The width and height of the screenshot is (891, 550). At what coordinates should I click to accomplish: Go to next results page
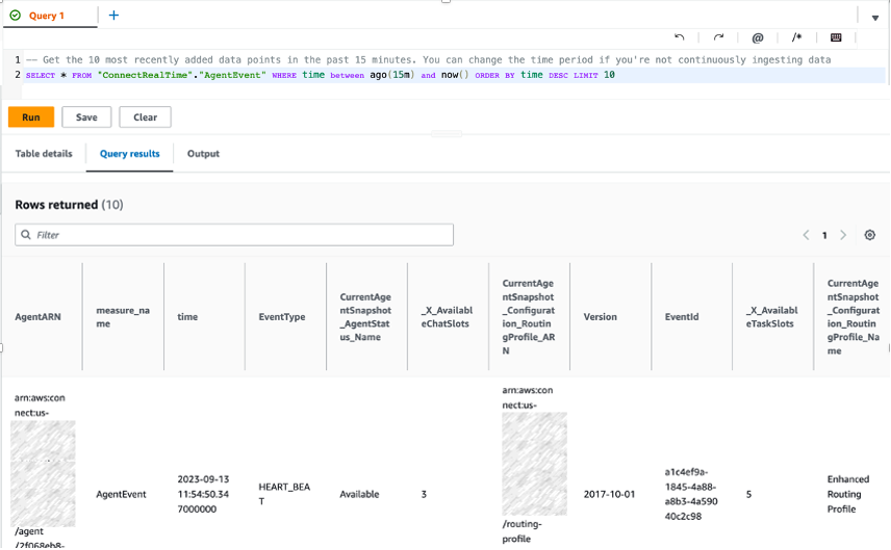[x=843, y=235]
